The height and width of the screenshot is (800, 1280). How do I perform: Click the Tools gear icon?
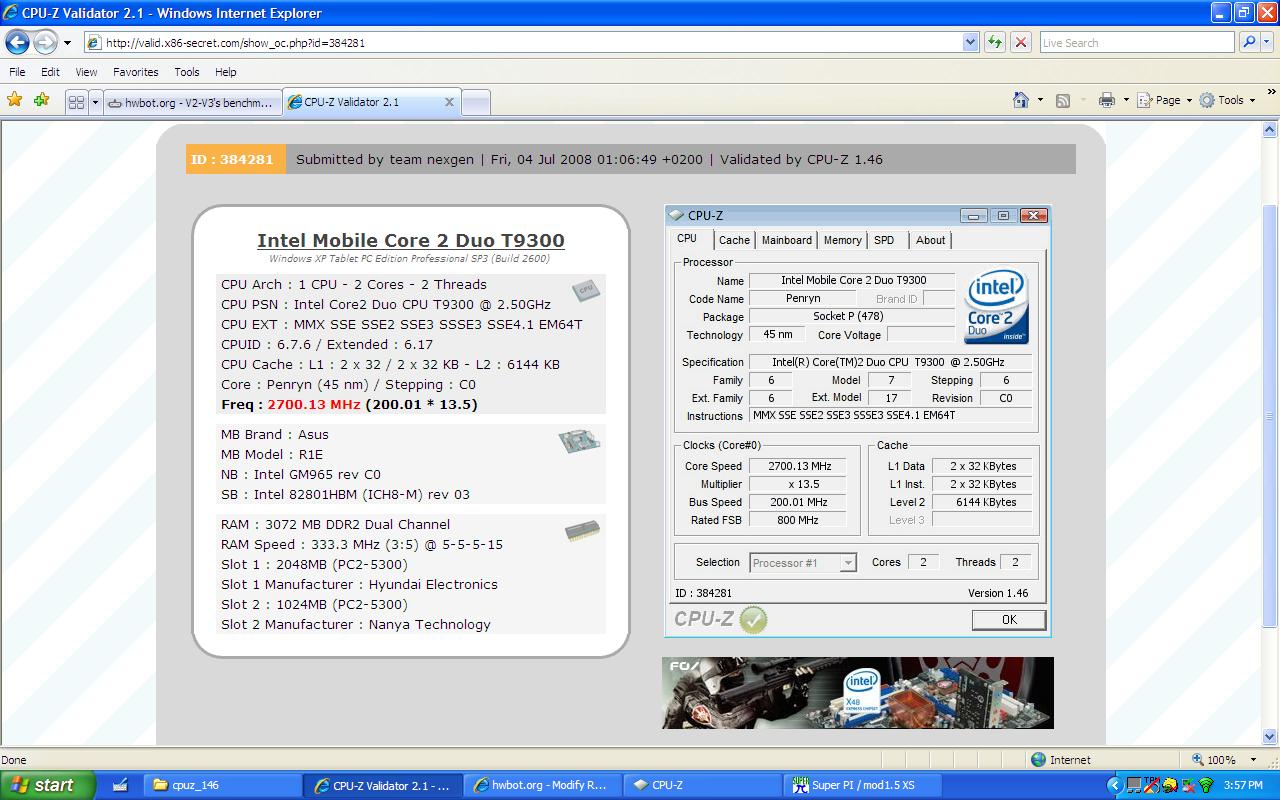tap(1207, 100)
